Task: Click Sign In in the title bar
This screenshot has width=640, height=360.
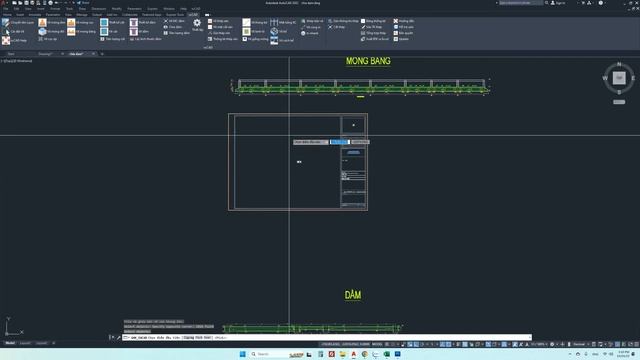Action: [558, 3]
